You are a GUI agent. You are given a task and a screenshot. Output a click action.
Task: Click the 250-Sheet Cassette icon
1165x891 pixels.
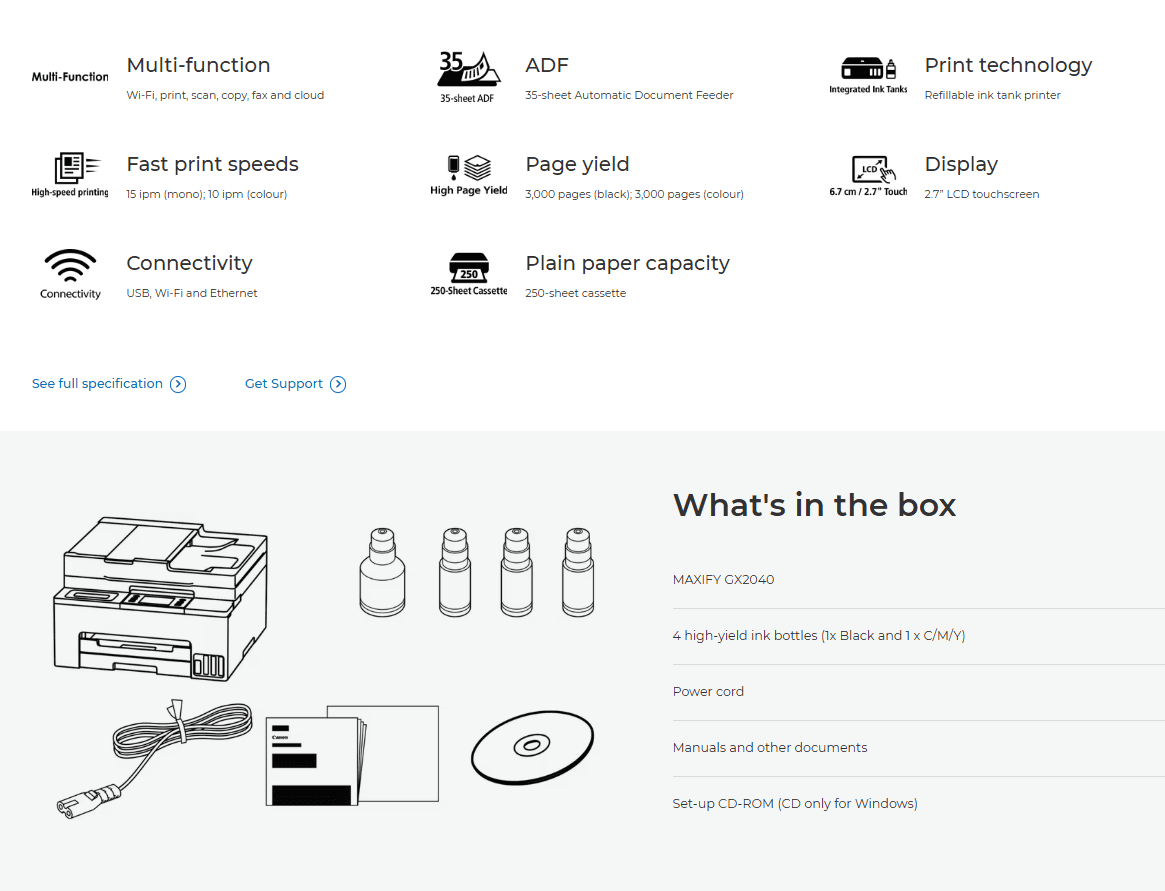point(468,274)
